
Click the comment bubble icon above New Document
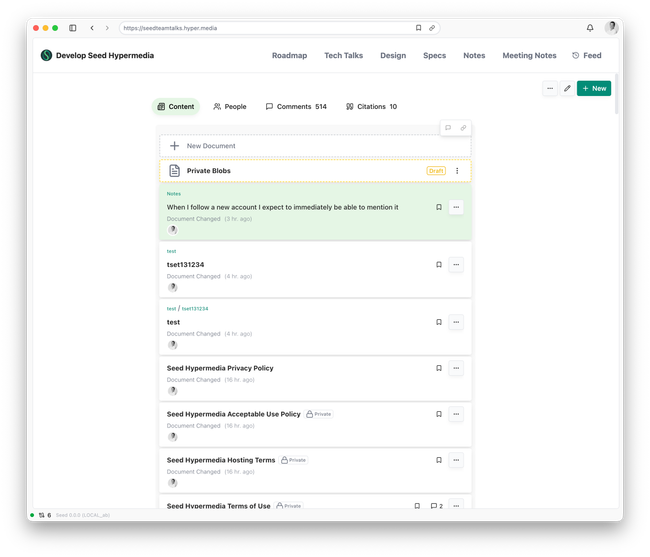pyautogui.click(x=448, y=128)
